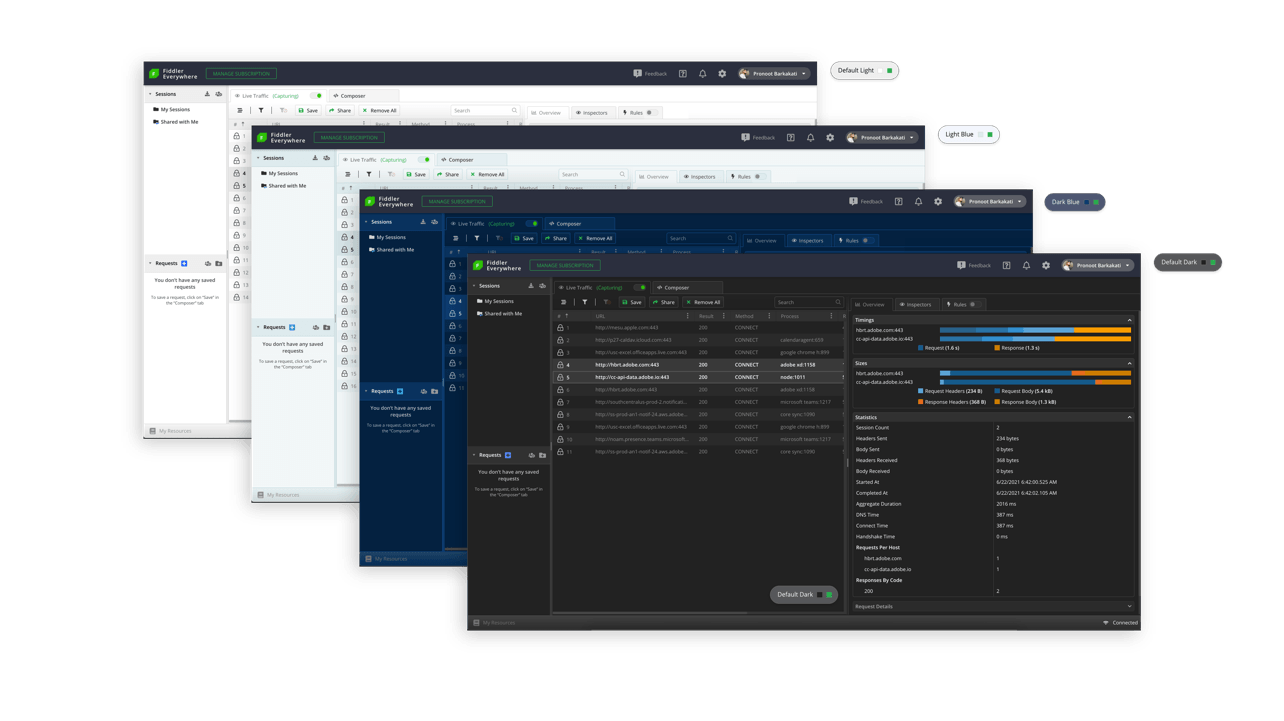Select session row http://cc-api-data.adobe.io:443
The image size is (1284, 721).
tap(700, 377)
